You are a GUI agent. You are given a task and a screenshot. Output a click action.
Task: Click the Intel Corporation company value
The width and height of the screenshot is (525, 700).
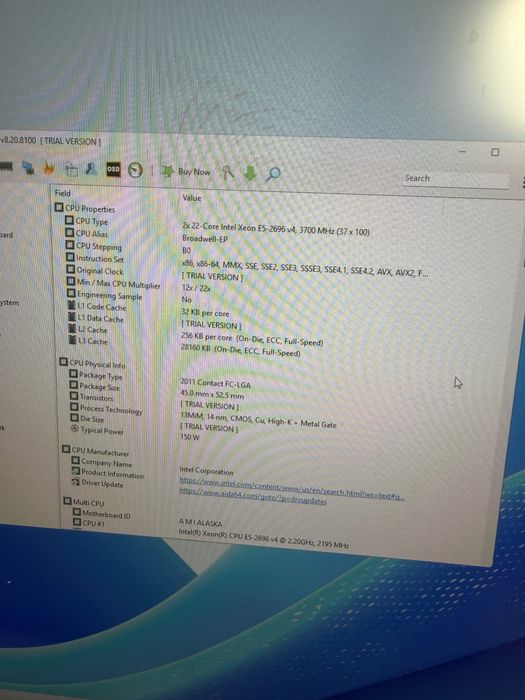tap(206, 470)
